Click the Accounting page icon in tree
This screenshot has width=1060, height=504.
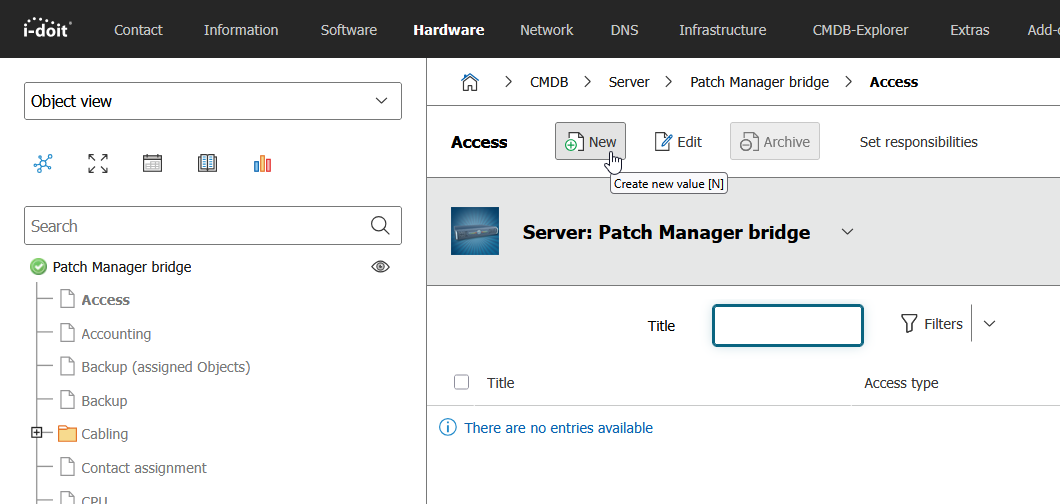67,333
